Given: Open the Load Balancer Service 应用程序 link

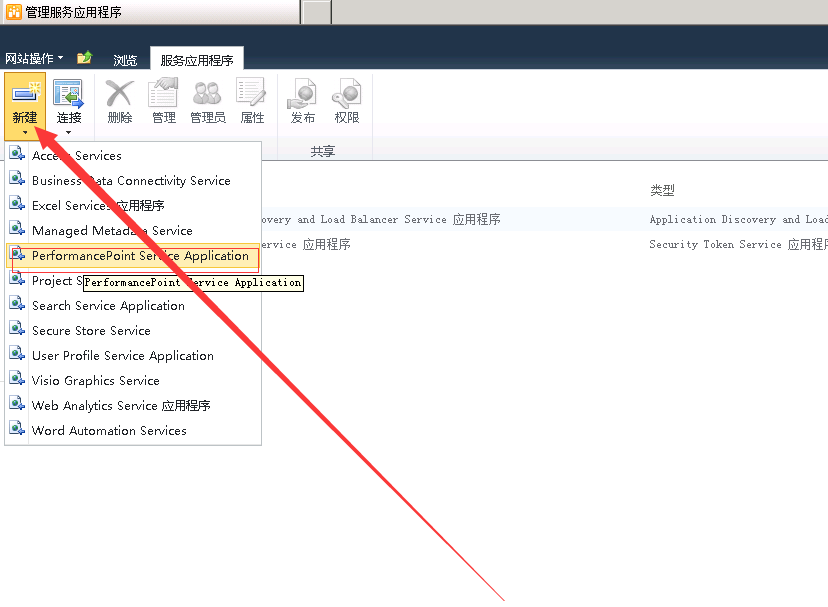Looking at the screenshot, I should pos(381,219).
